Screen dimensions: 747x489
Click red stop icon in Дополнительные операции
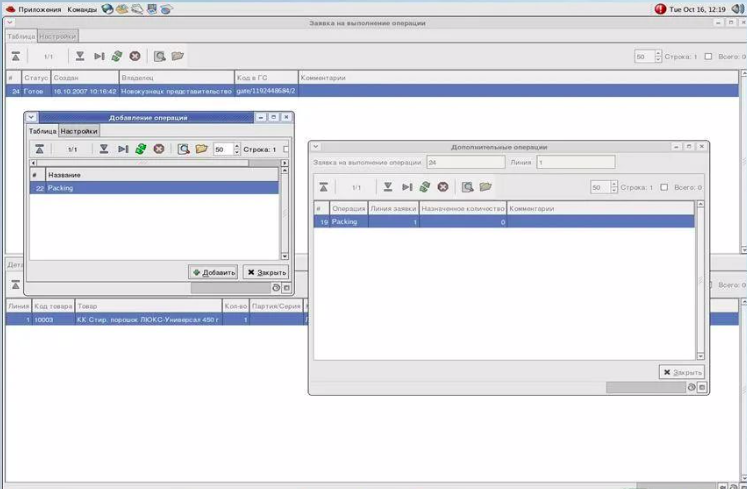click(x=443, y=187)
